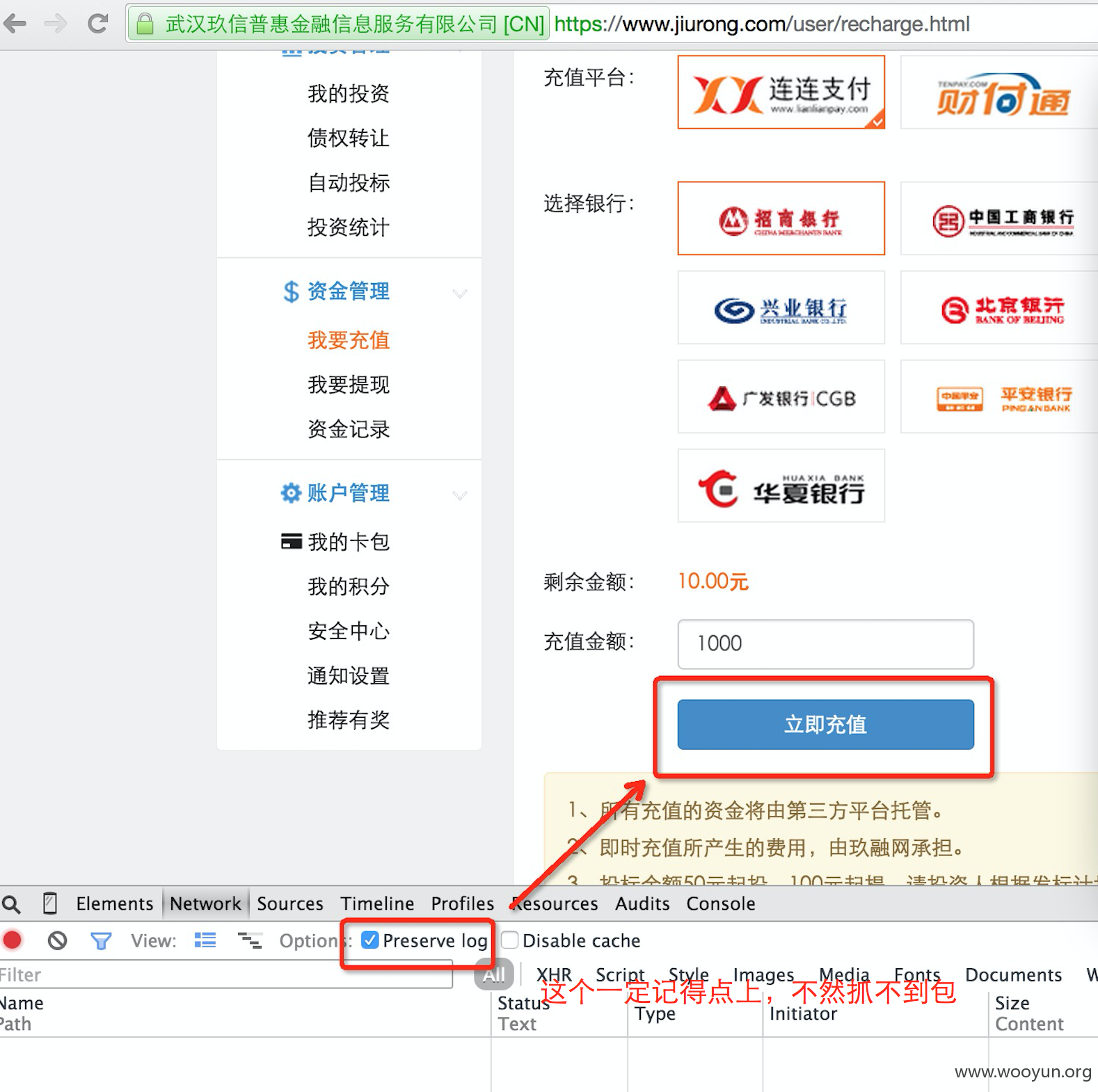Filter requests by Documents type
This screenshot has height=1092, width=1098.
pyautogui.click(x=1013, y=974)
